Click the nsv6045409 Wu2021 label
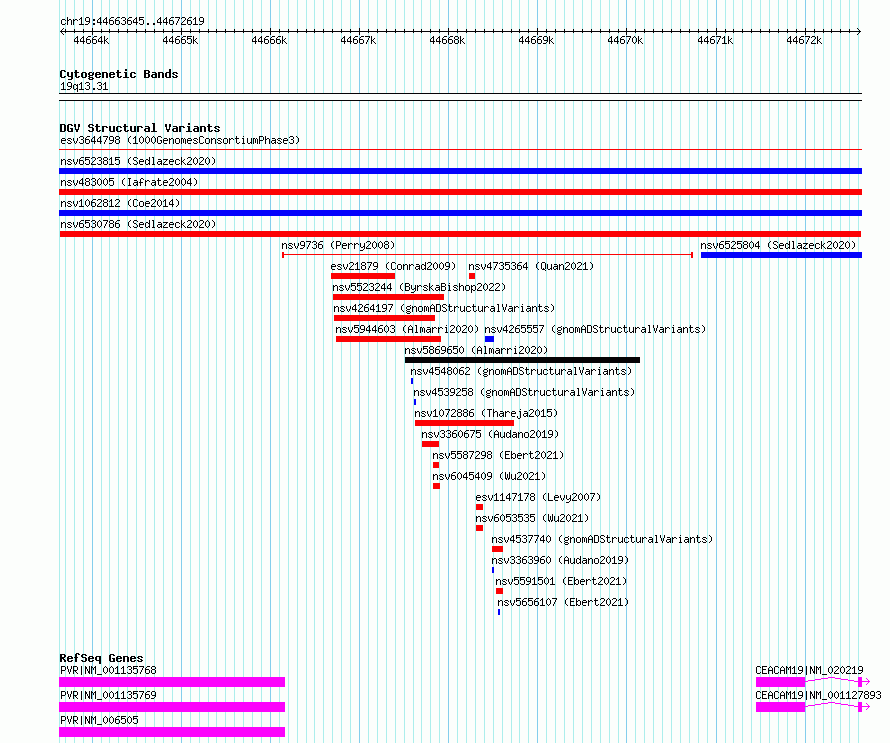Image resolution: width=890 pixels, height=743 pixels. (489, 476)
